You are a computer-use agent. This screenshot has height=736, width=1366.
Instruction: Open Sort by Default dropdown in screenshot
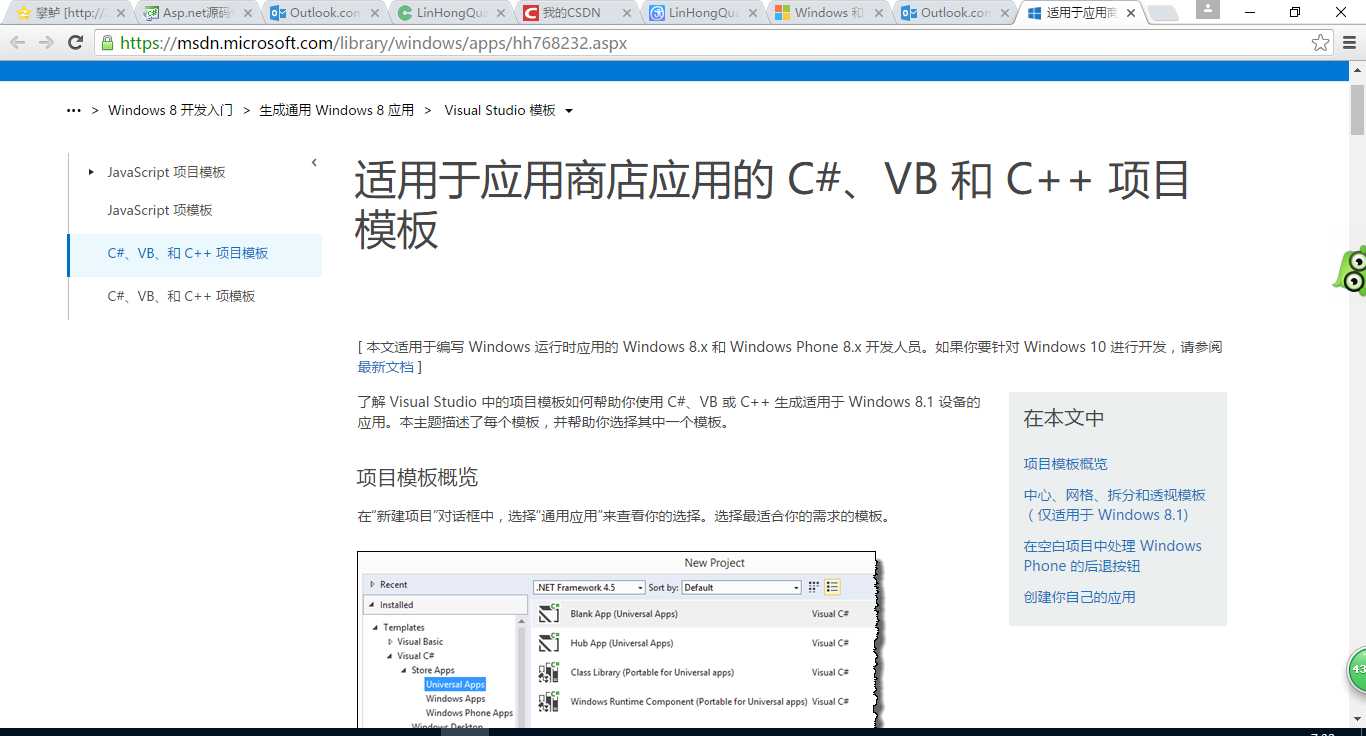pyautogui.click(x=741, y=587)
